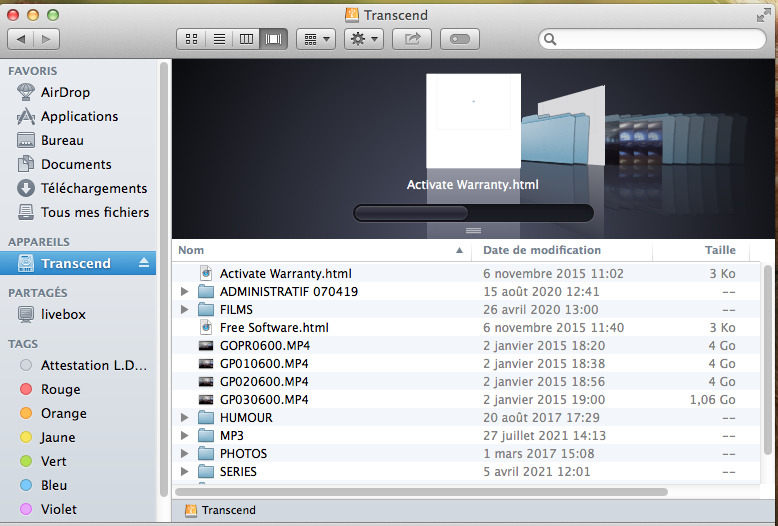Sort by Date de modification column

pyautogui.click(x=542, y=250)
